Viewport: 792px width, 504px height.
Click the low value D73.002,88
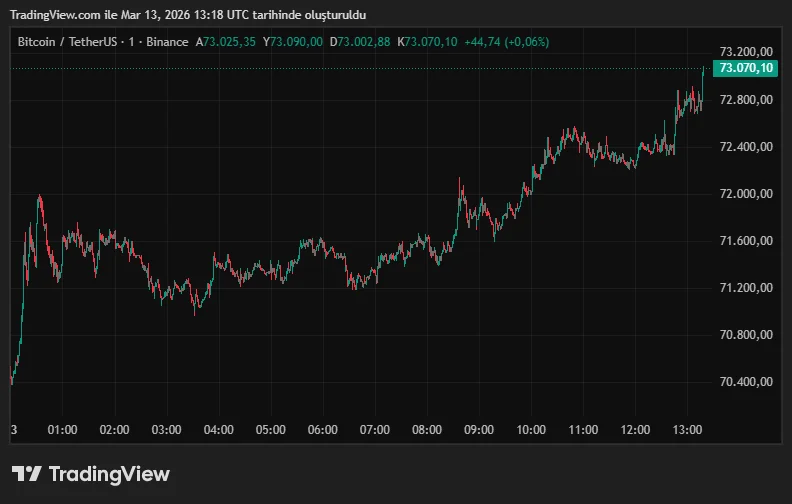click(360, 42)
